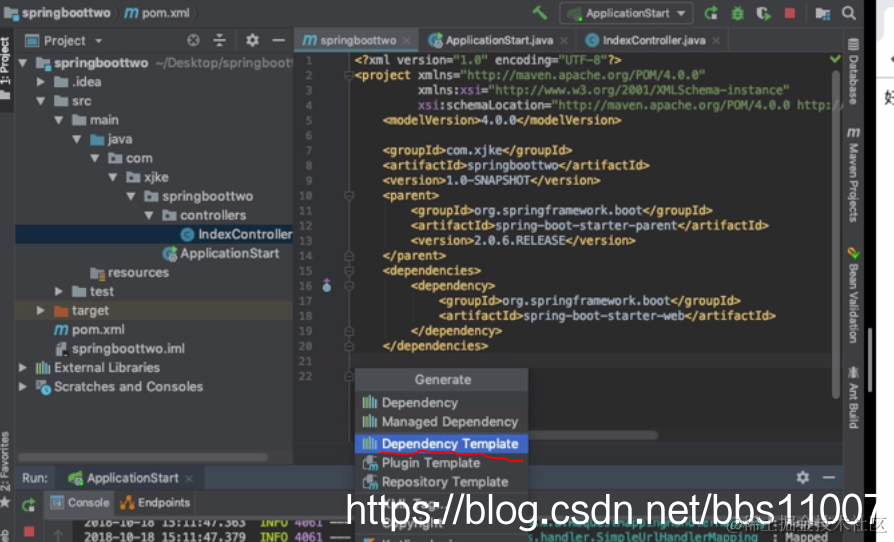894x542 pixels.
Task: Click the rerun icon in Run panel
Action: pos(28,504)
